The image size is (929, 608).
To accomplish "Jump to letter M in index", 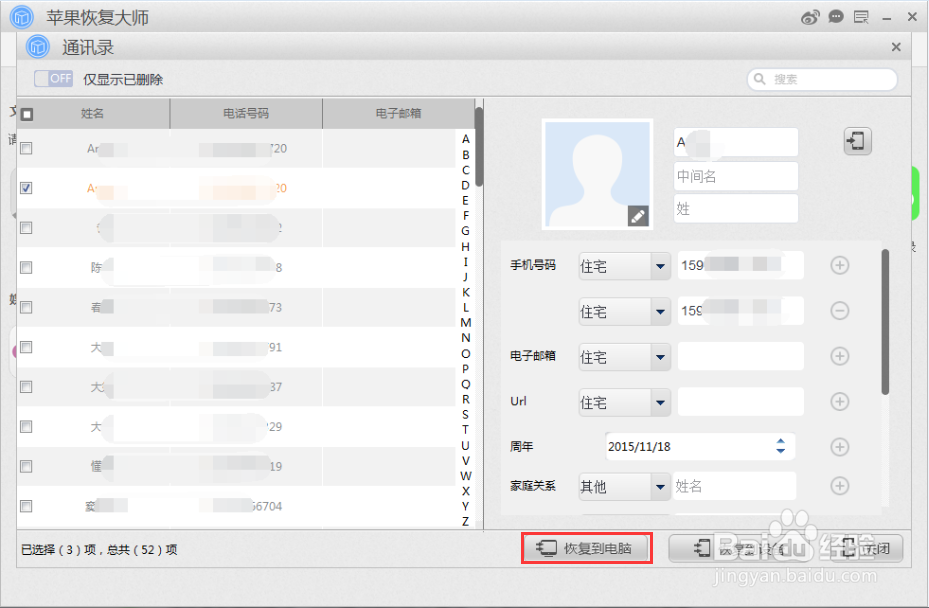I will coord(466,322).
